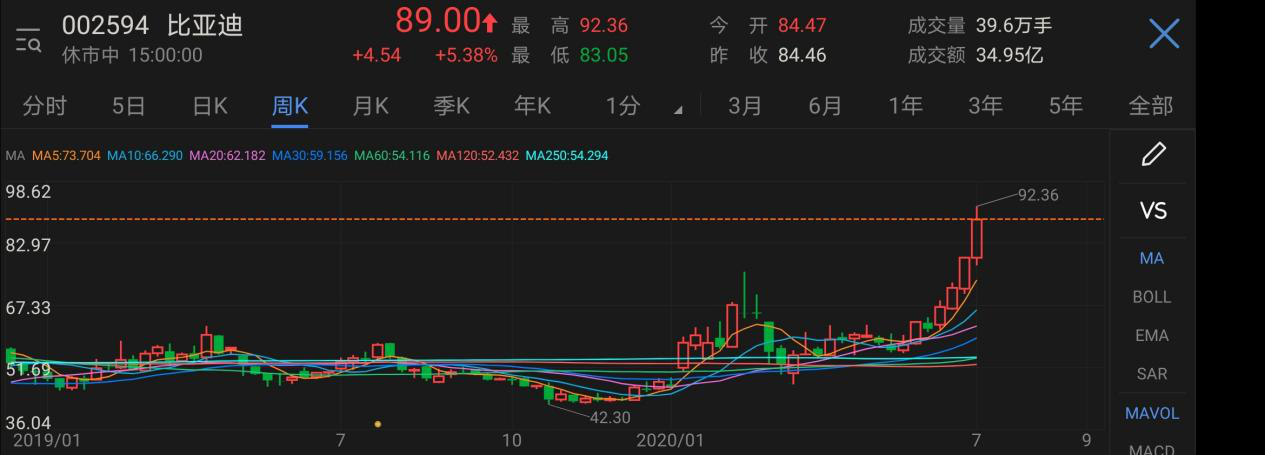Click the MA30:59.156 legend value
The height and width of the screenshot is (455, 1265).
[x=309, y=155]
